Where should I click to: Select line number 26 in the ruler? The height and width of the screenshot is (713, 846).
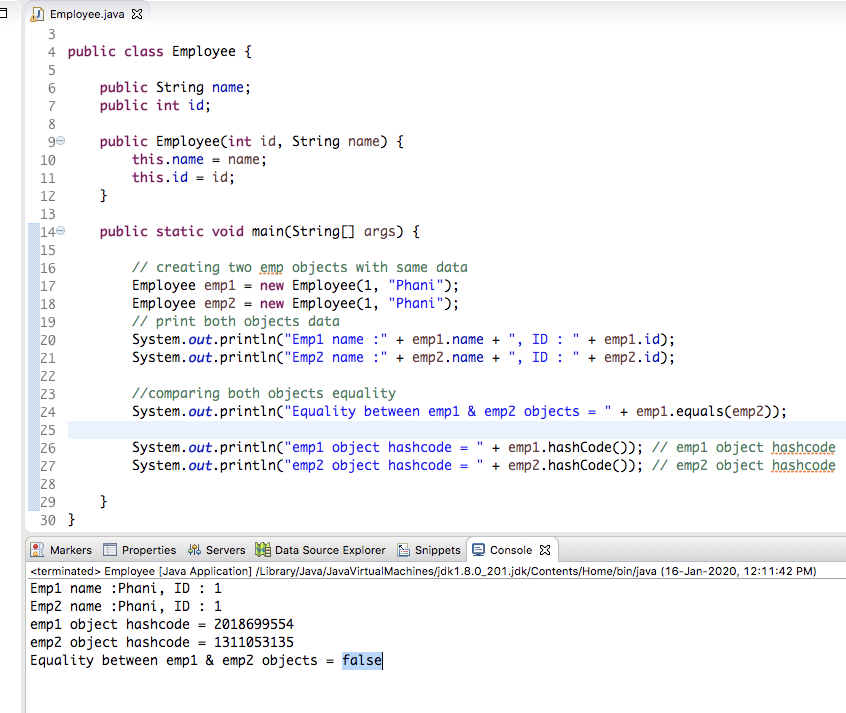[x=47, y=447]
